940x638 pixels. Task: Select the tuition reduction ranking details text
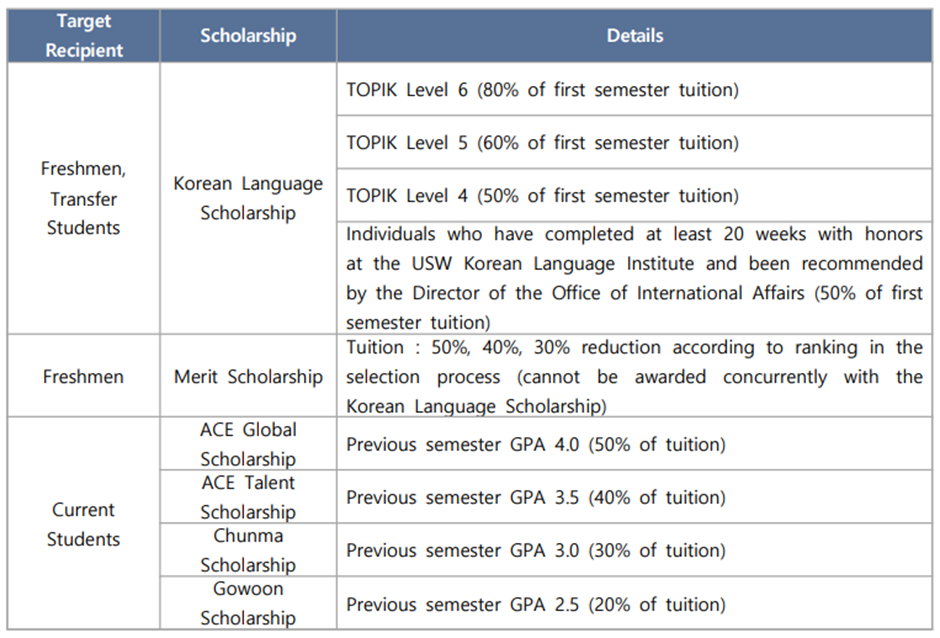point(634,377)
